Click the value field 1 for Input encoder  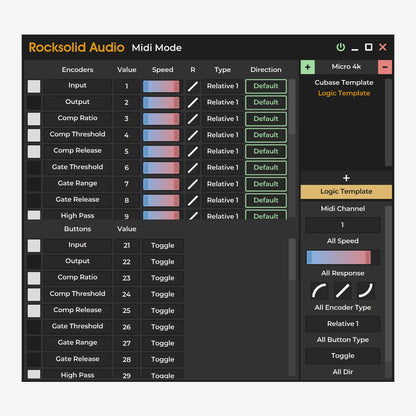pyautogui.click(x=127, y=86)
